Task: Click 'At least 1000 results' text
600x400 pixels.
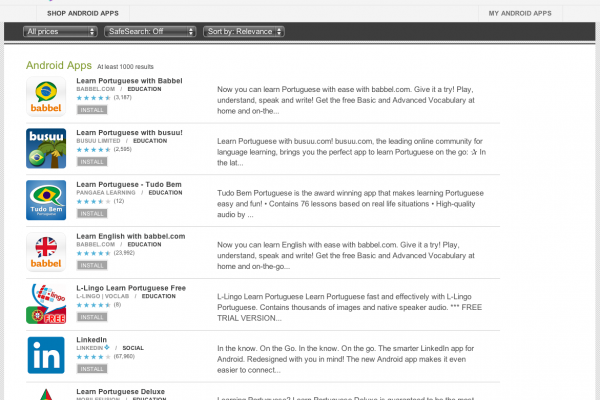Action: (125, 67)
